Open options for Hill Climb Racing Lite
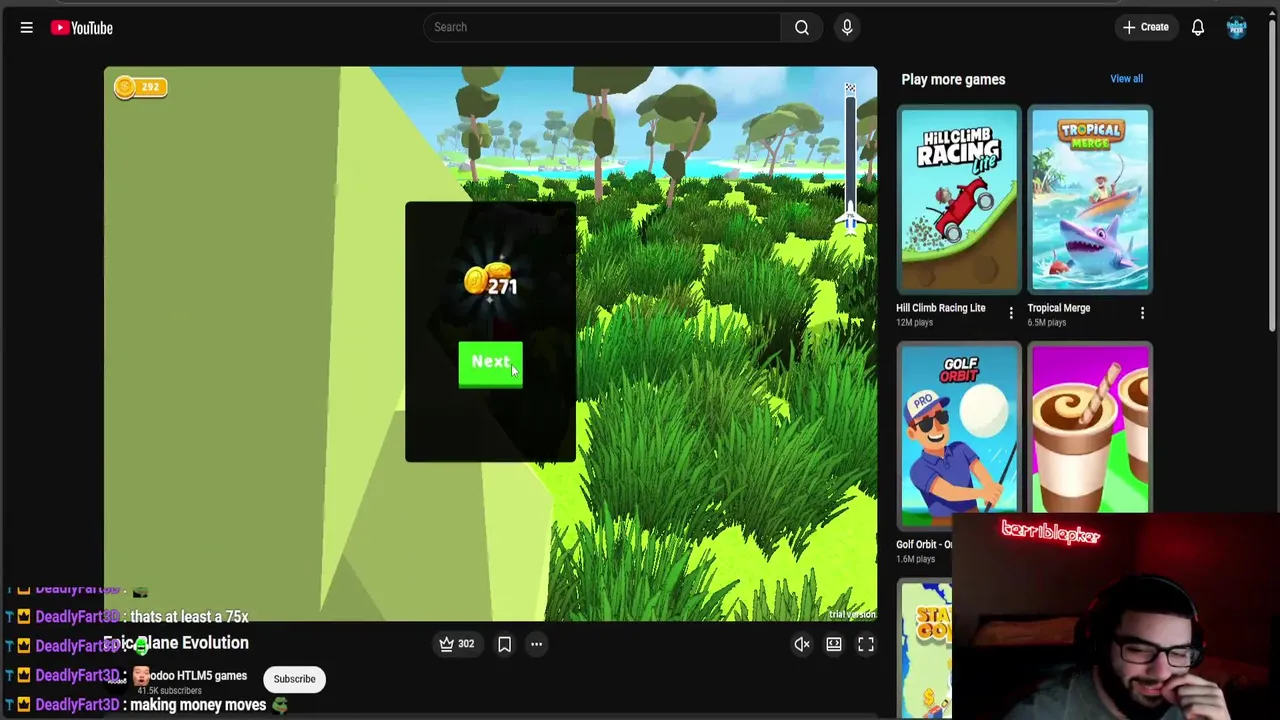 point(1011,314)
